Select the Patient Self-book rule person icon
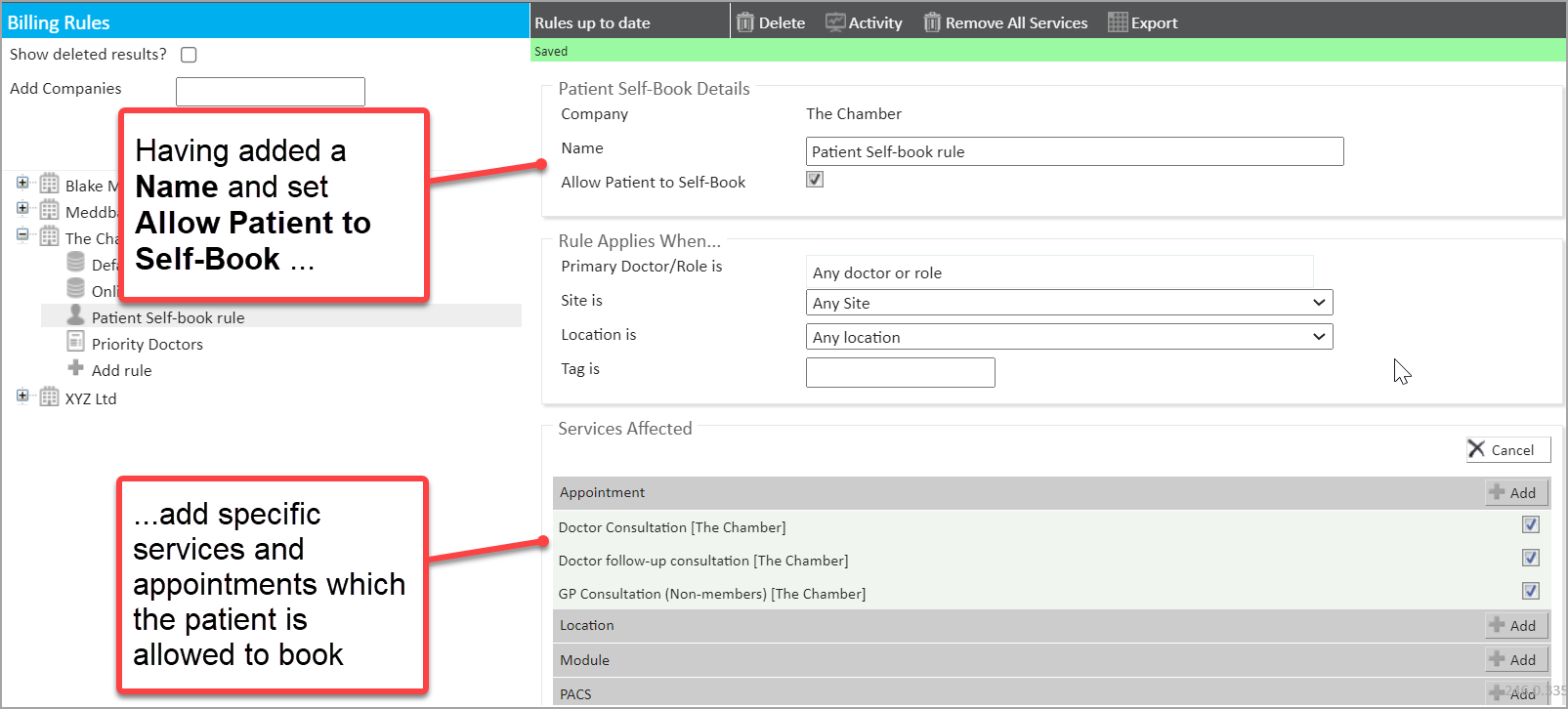 tap(75, 315)
